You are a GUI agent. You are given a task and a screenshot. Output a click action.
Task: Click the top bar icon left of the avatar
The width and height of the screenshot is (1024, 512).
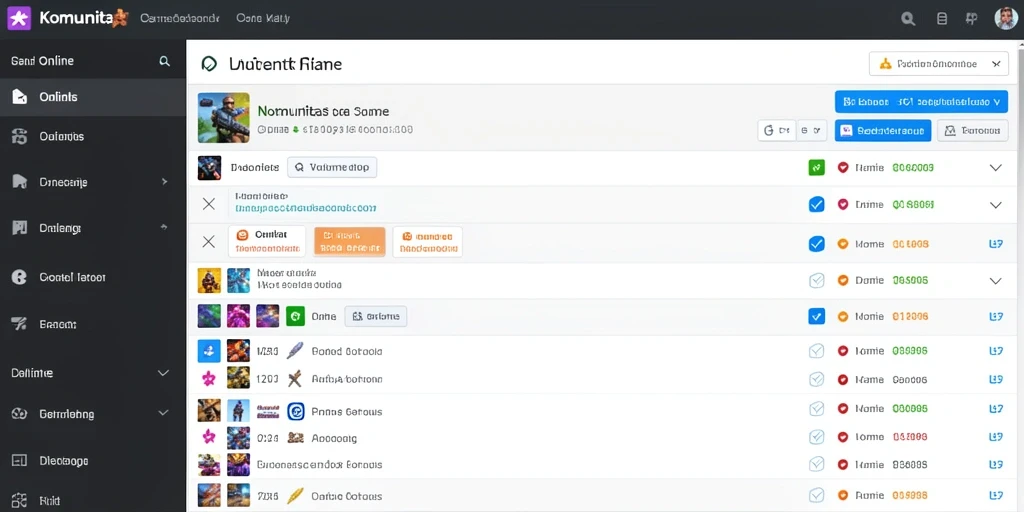pos(972,19)
